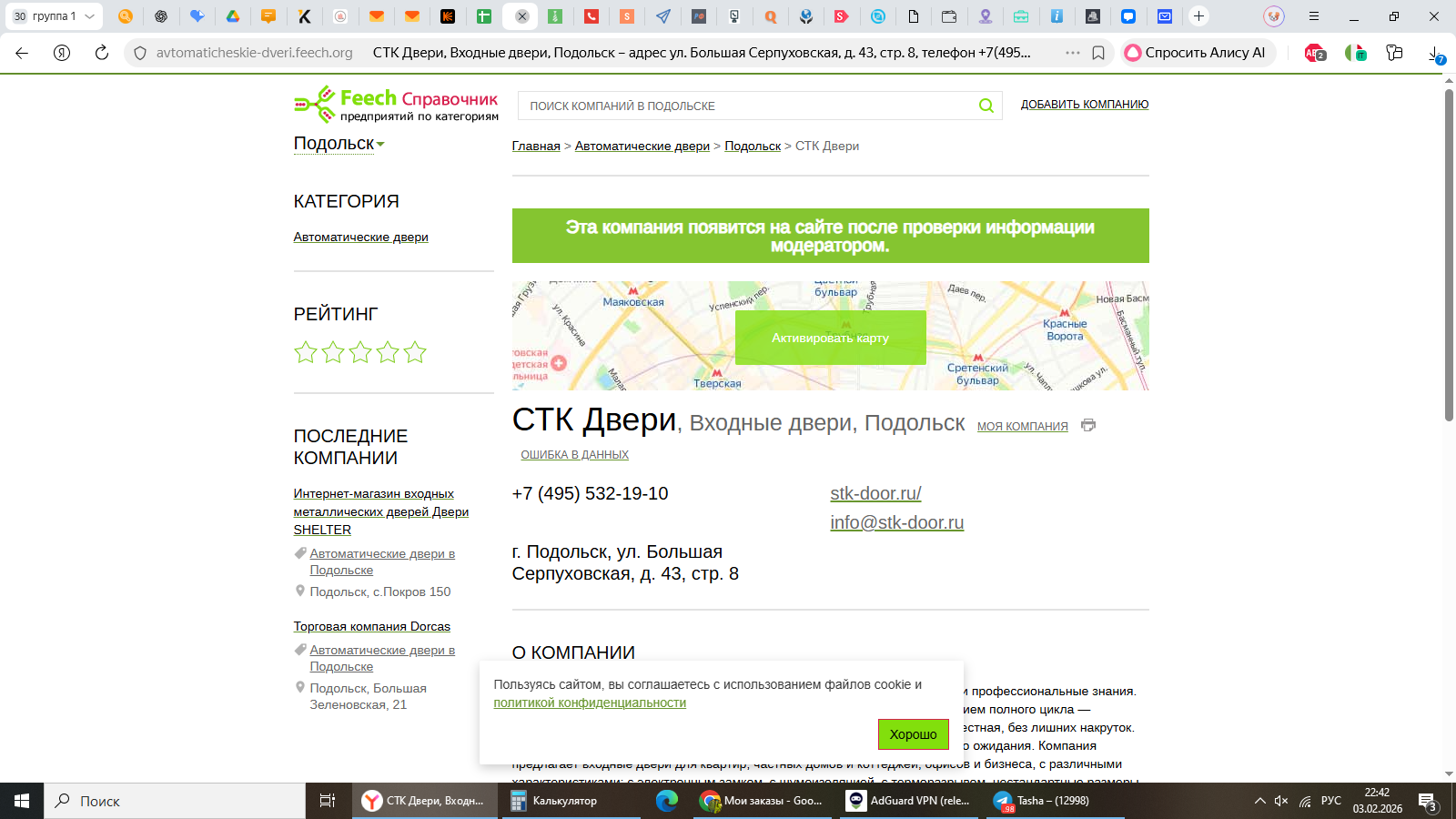Open Microsoft Edge from the taskbar
The image size is (1456, 819).
[x=667, y=801]
